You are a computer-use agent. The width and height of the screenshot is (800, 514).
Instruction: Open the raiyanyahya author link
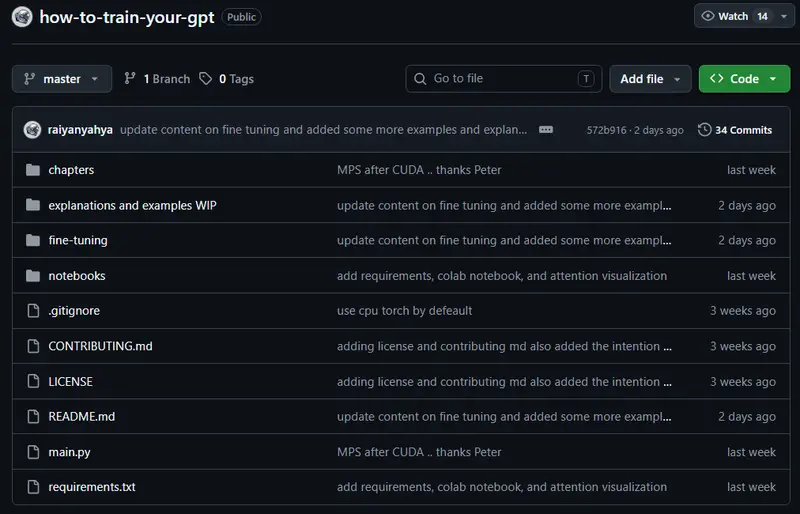pyautogui.click(x=80, y=130)
